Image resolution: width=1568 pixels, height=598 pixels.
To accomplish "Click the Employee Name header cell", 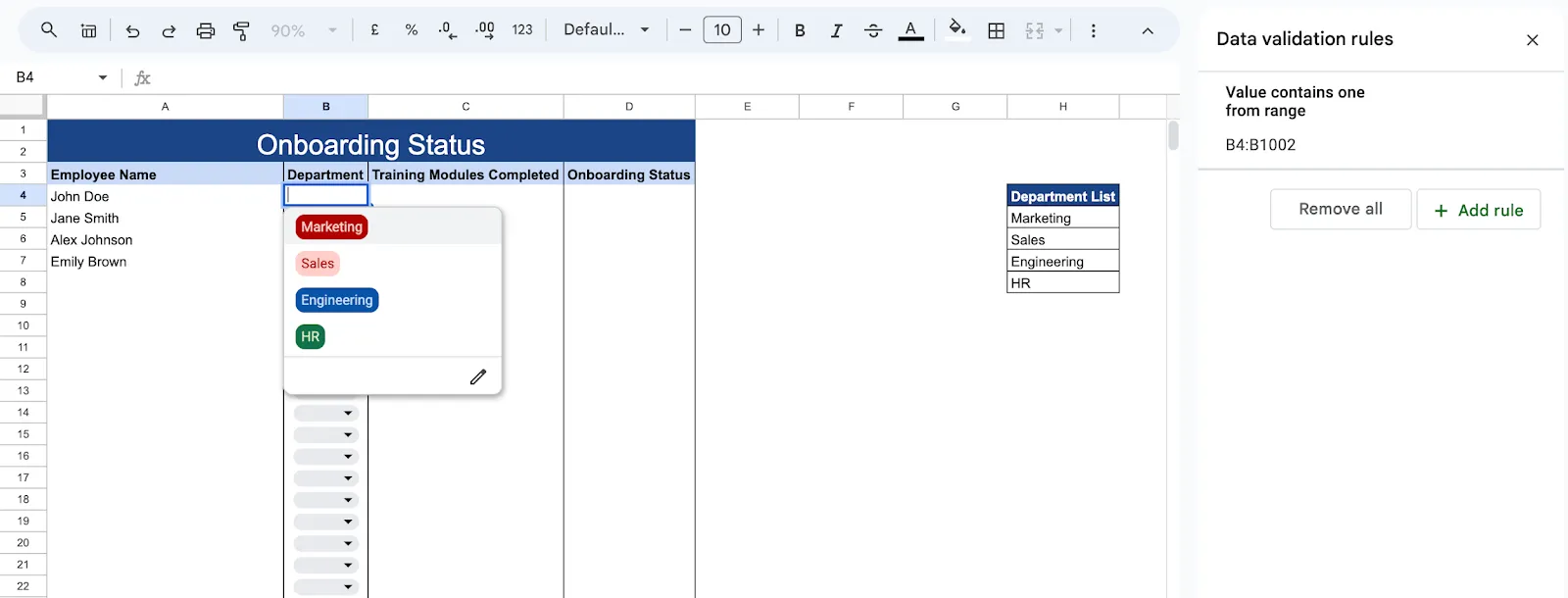I will coord(166,174).
